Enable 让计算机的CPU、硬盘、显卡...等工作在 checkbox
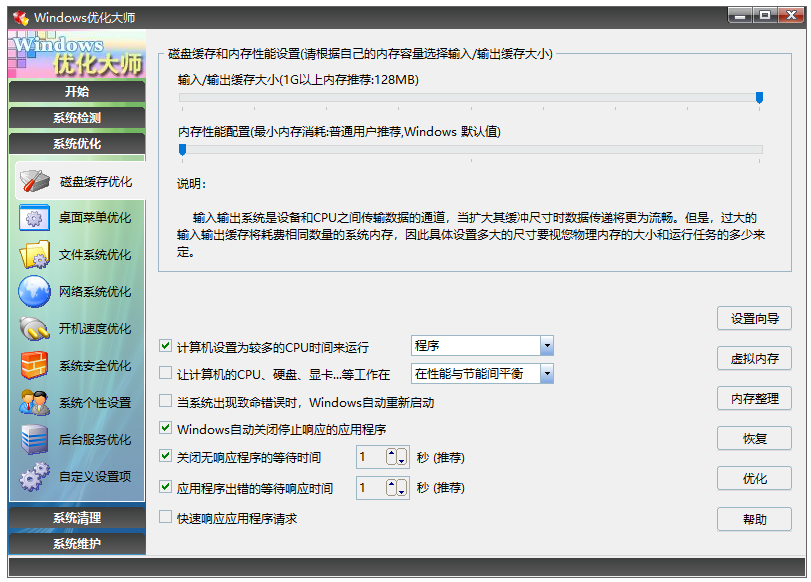Image resolution: width=811 pixels, height=582 pixels. click(x=165, y=373)
